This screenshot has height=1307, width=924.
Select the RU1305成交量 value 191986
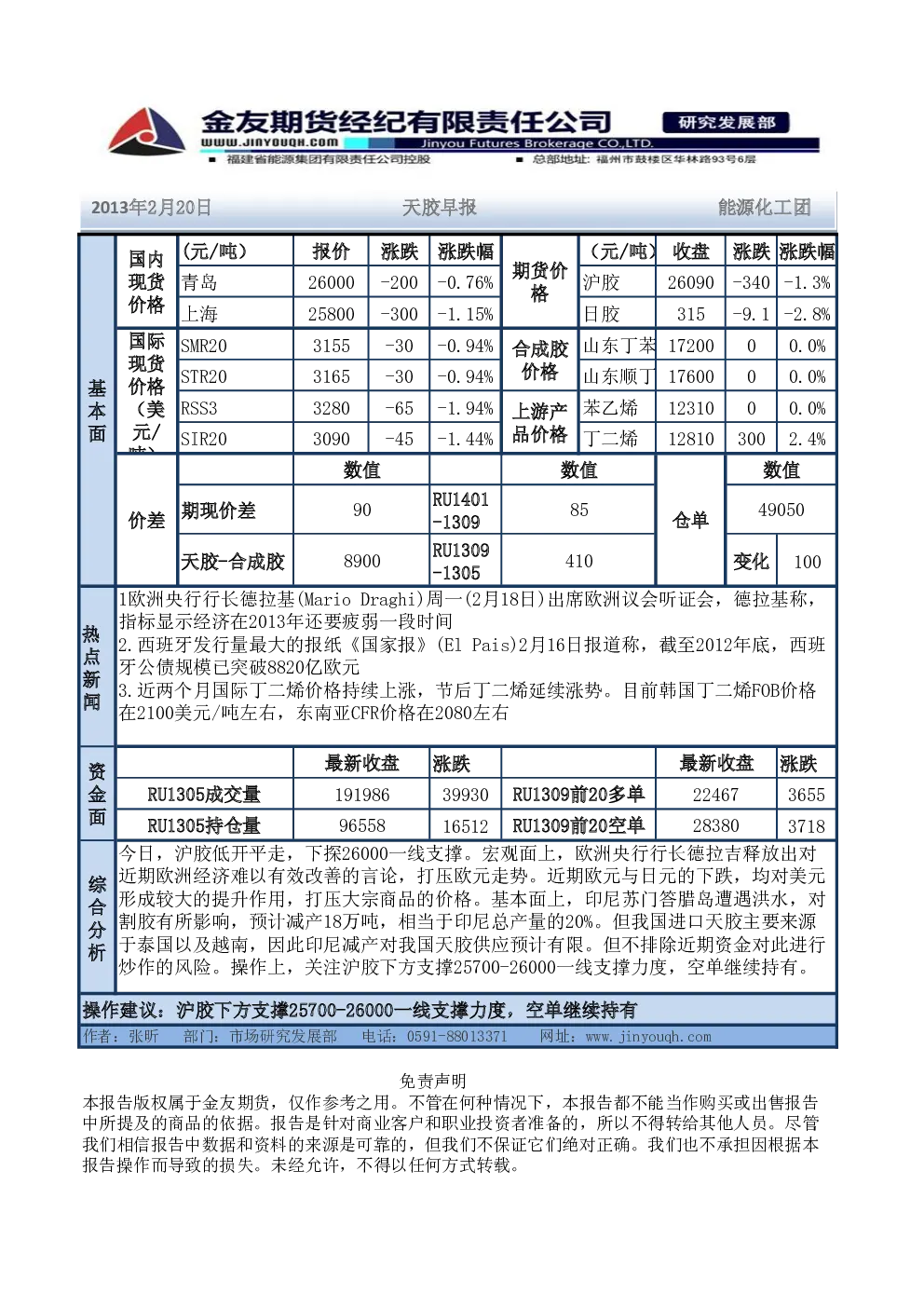click(x=361, y=795)
